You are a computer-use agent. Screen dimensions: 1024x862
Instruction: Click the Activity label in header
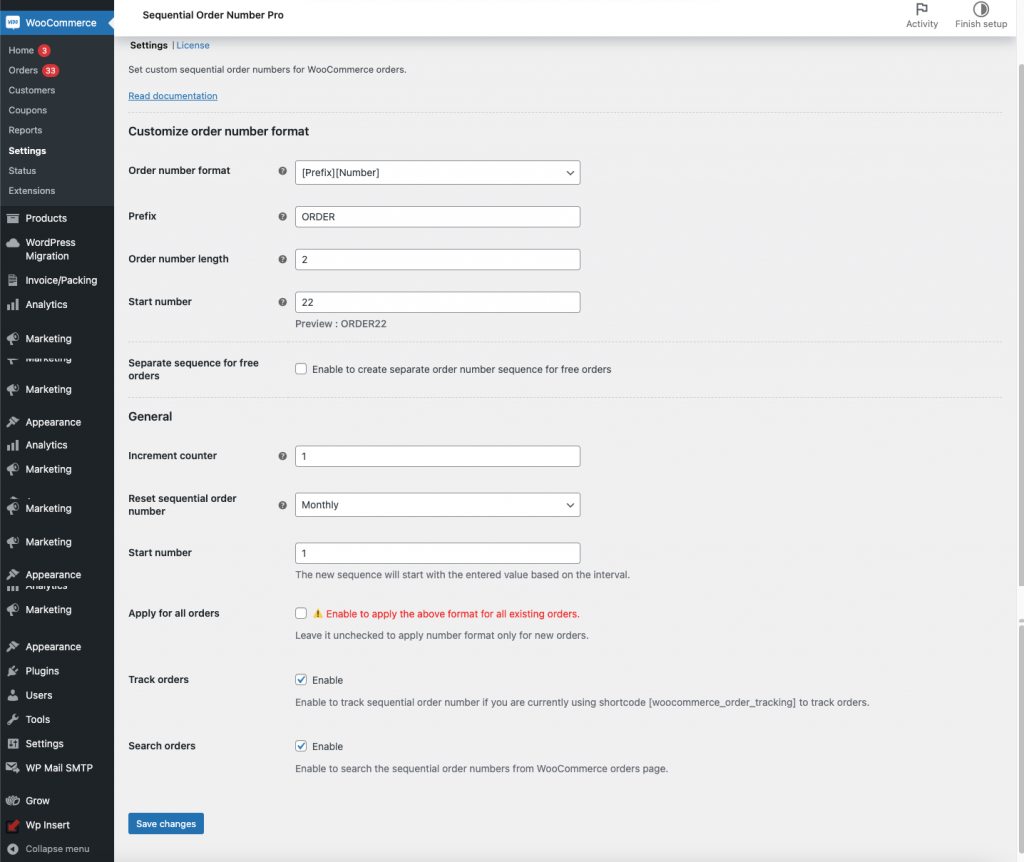(x=921, y=24)
